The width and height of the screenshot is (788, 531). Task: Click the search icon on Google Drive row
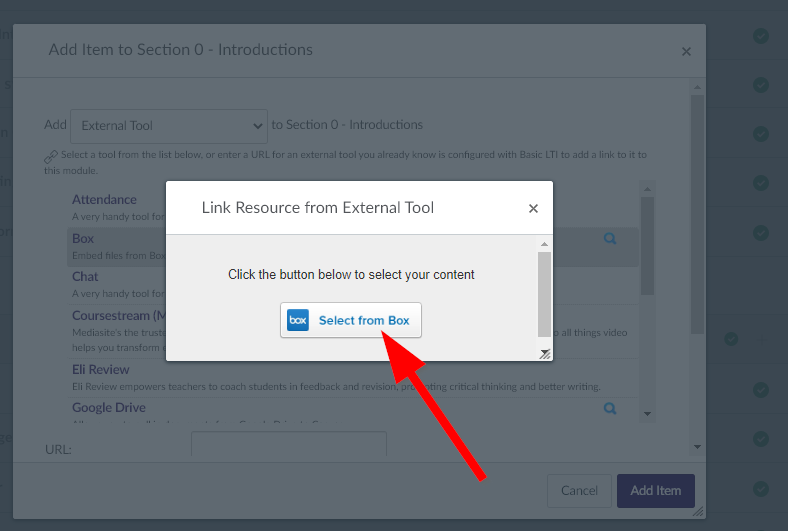610,408
